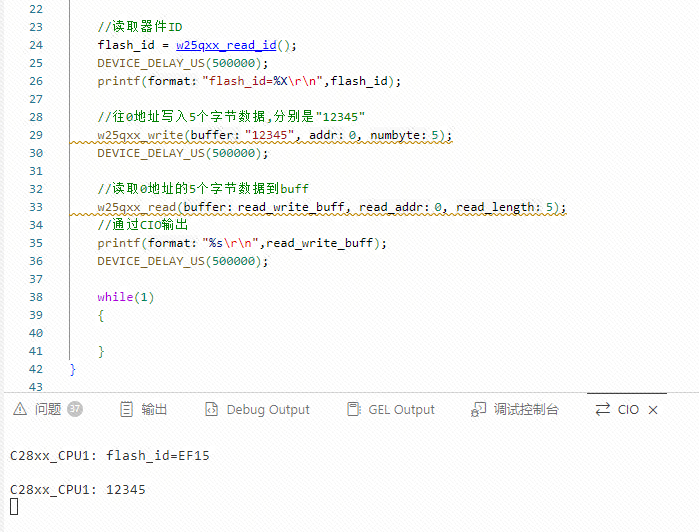Viewport: 699px width, 532px height.
Task: Click the GEL Output panel icon
Action: (x=354, y=409)
